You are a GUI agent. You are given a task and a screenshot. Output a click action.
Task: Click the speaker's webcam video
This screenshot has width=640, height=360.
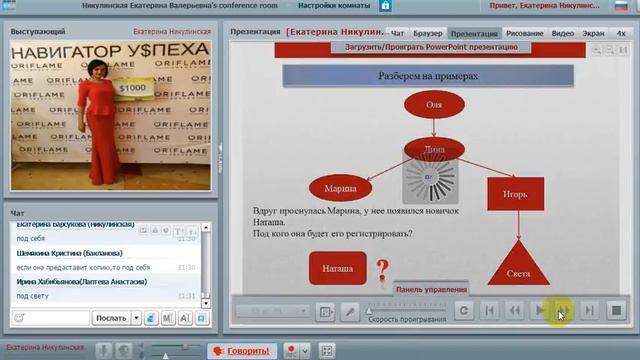click(x=111, y=115)
